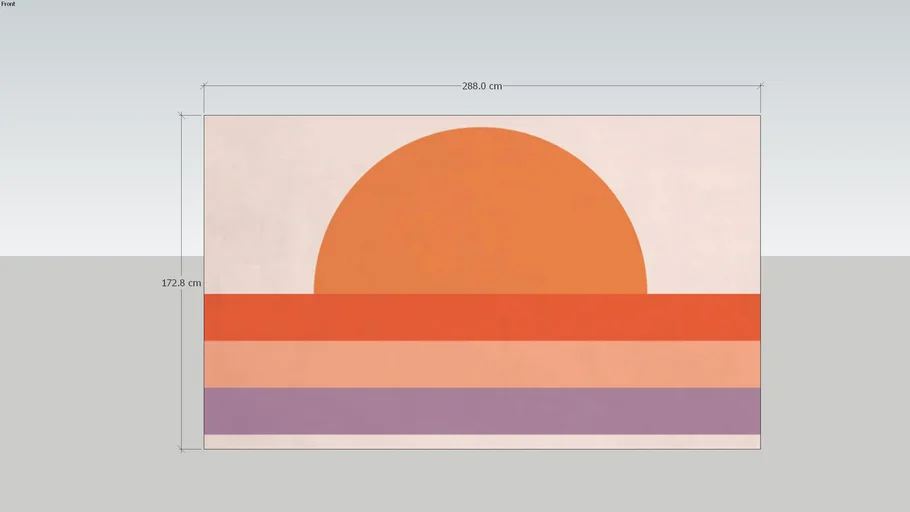
Task: Select the 172.8 cm height dimension text
Action: (x=181, y=283)
